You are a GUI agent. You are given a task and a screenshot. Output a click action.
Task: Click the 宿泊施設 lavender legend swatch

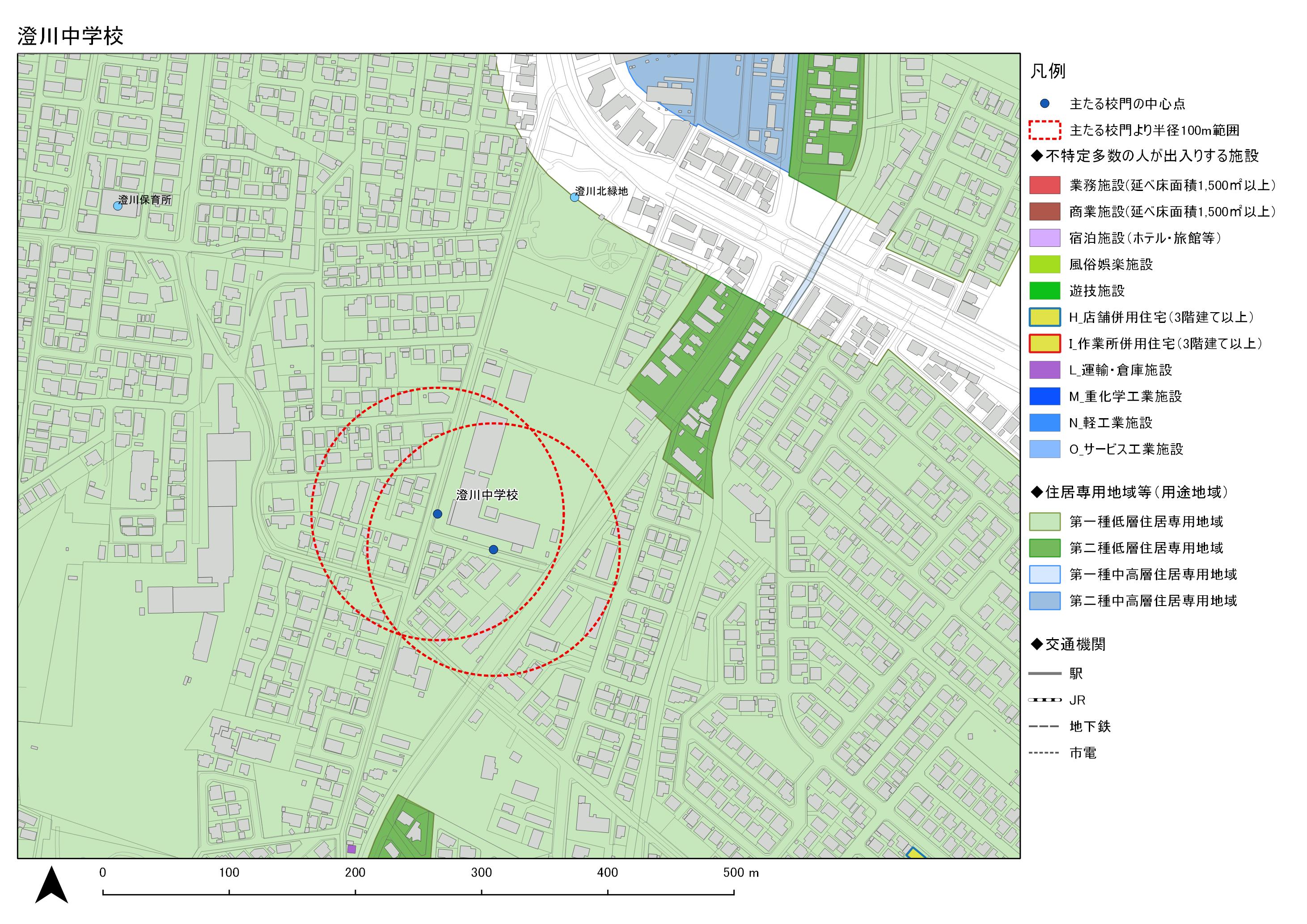1045,238
